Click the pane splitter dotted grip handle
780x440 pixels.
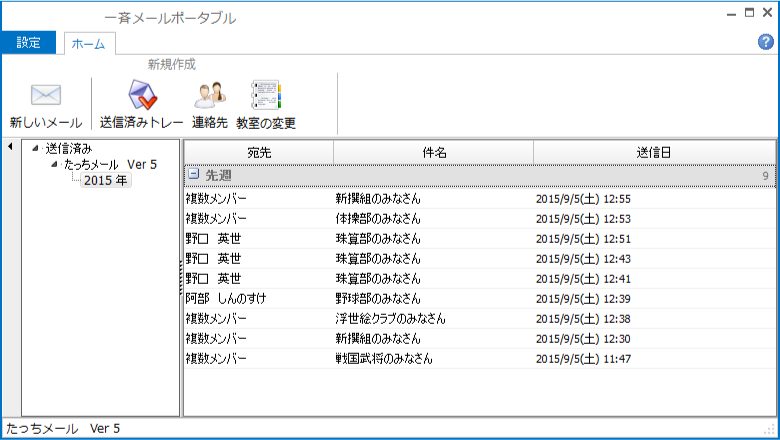181,278
